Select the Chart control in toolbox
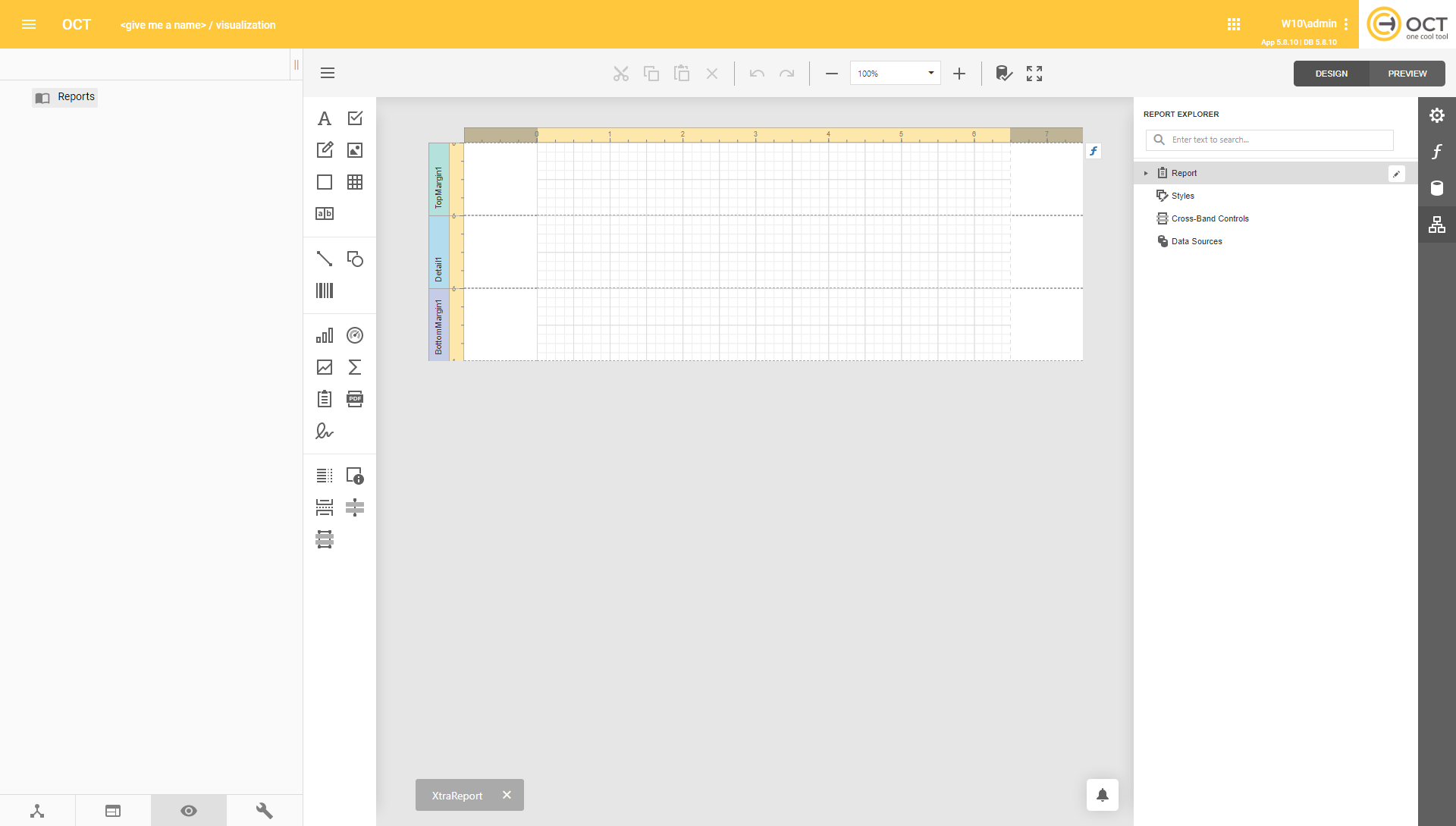Viewport: 1456px width, 826px height. (325, 335)
